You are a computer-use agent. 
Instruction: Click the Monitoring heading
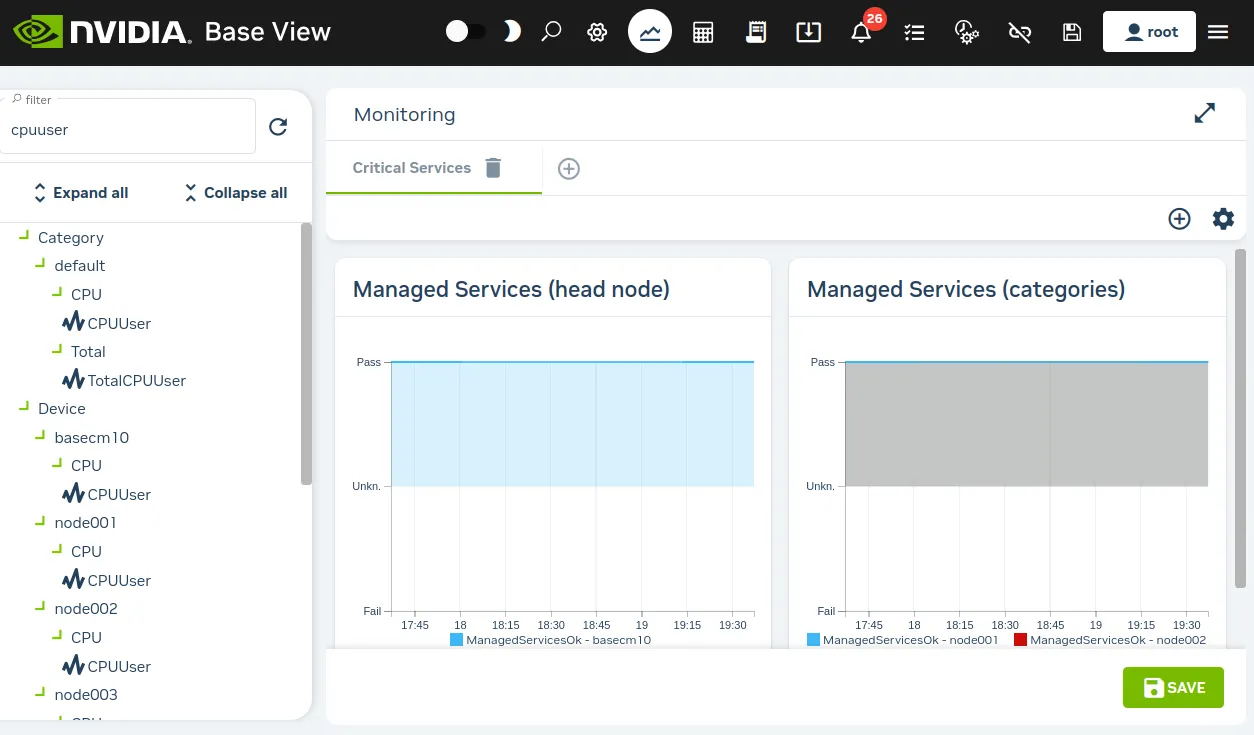pyautogui.click(x=404, y=114)
